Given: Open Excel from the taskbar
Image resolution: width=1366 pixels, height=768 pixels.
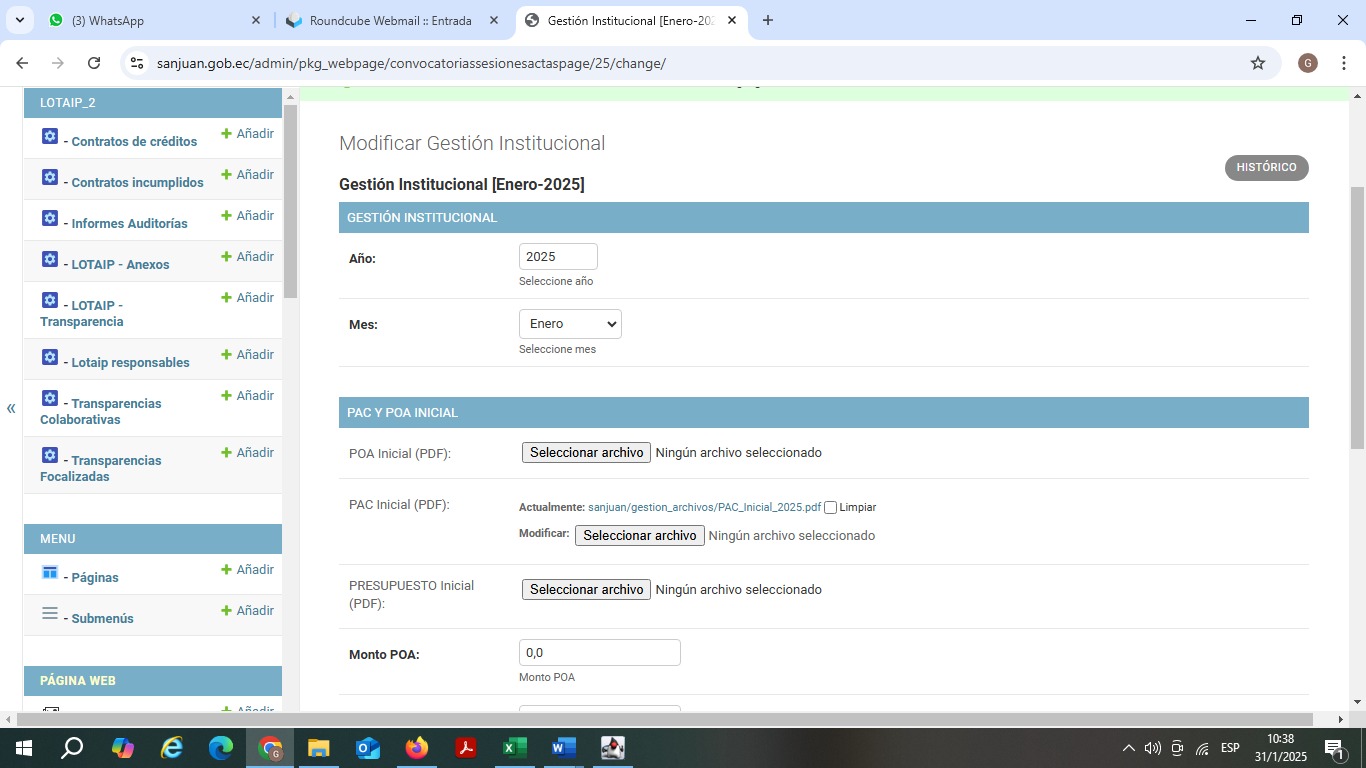Looking at the screenshot, I should click(x=514, y=748).
